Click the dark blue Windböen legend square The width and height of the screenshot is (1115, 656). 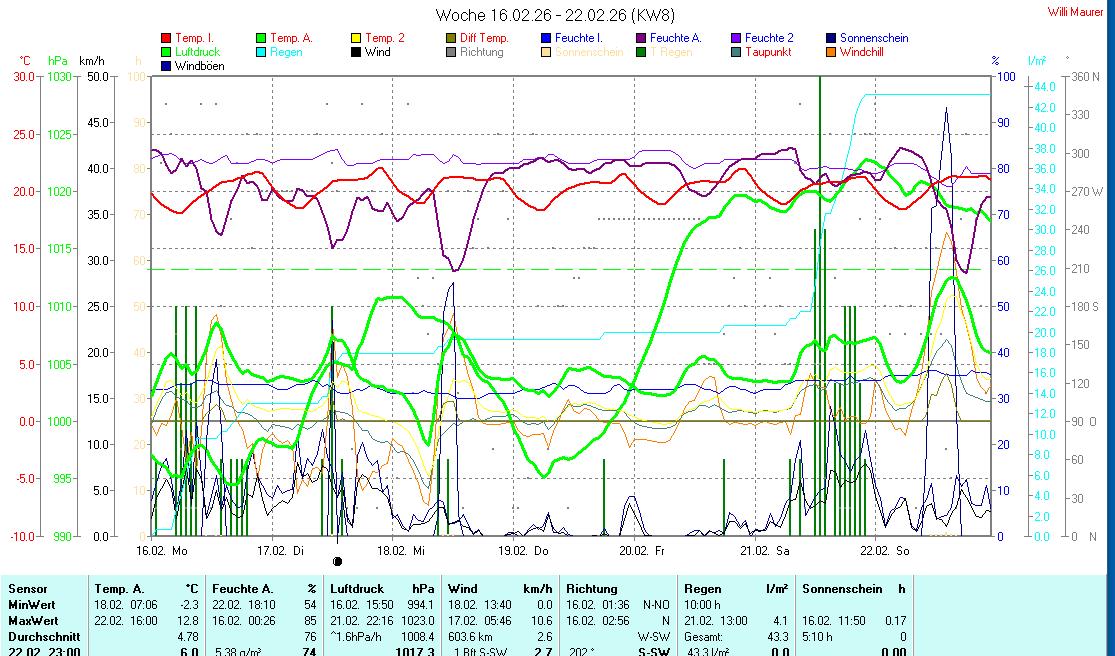click(x=166, y=66)
